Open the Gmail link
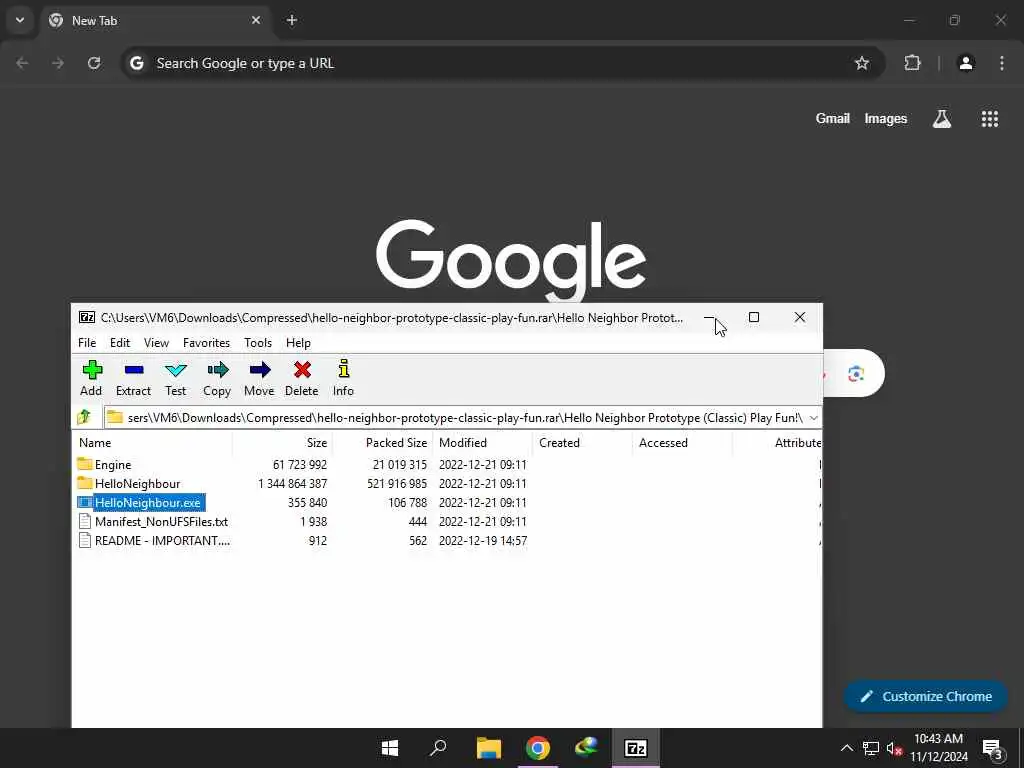This screenshot has height=768, width=1024. 833,119
